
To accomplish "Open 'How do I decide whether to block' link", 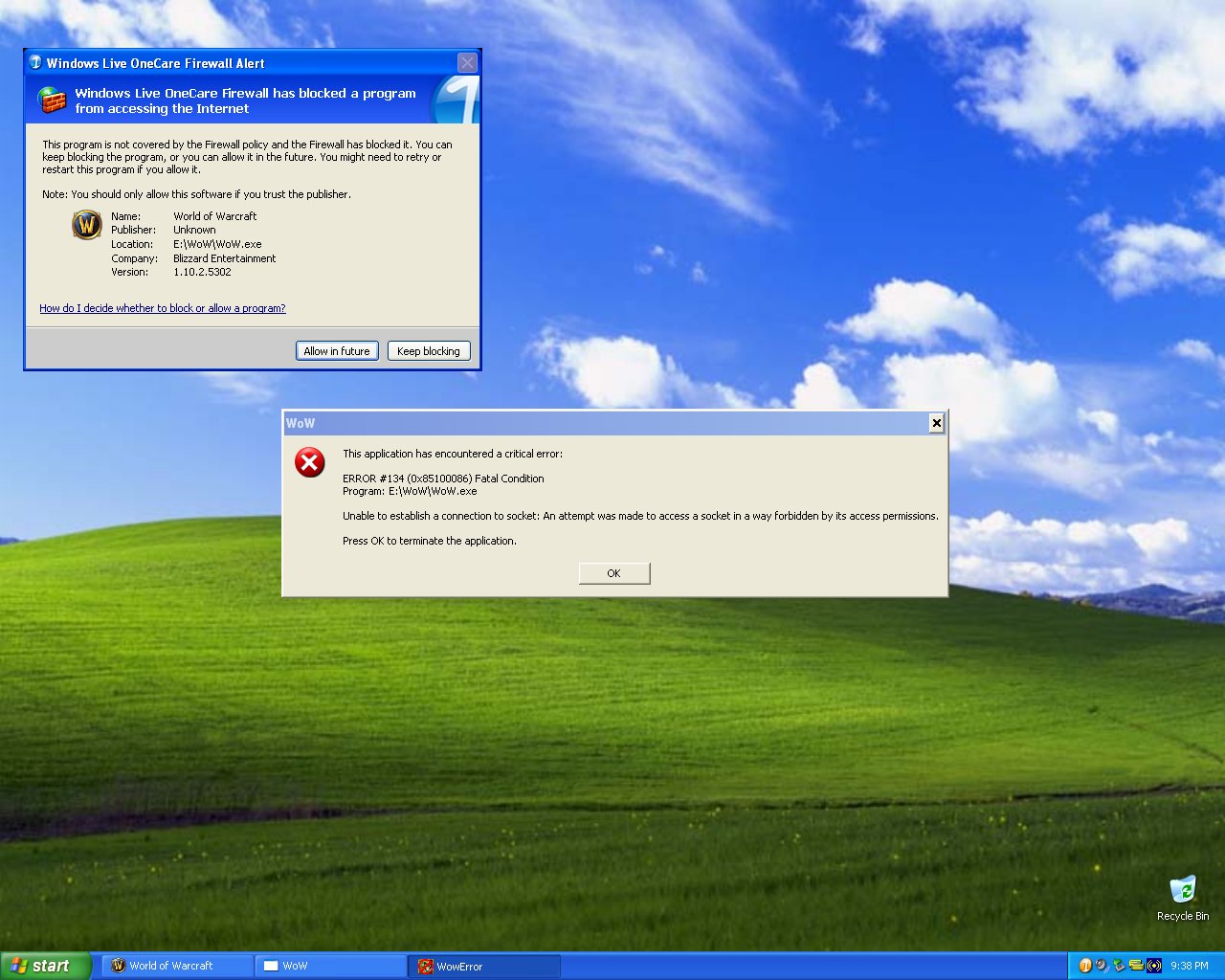I will pyautogui.click(x=163, y=308).
